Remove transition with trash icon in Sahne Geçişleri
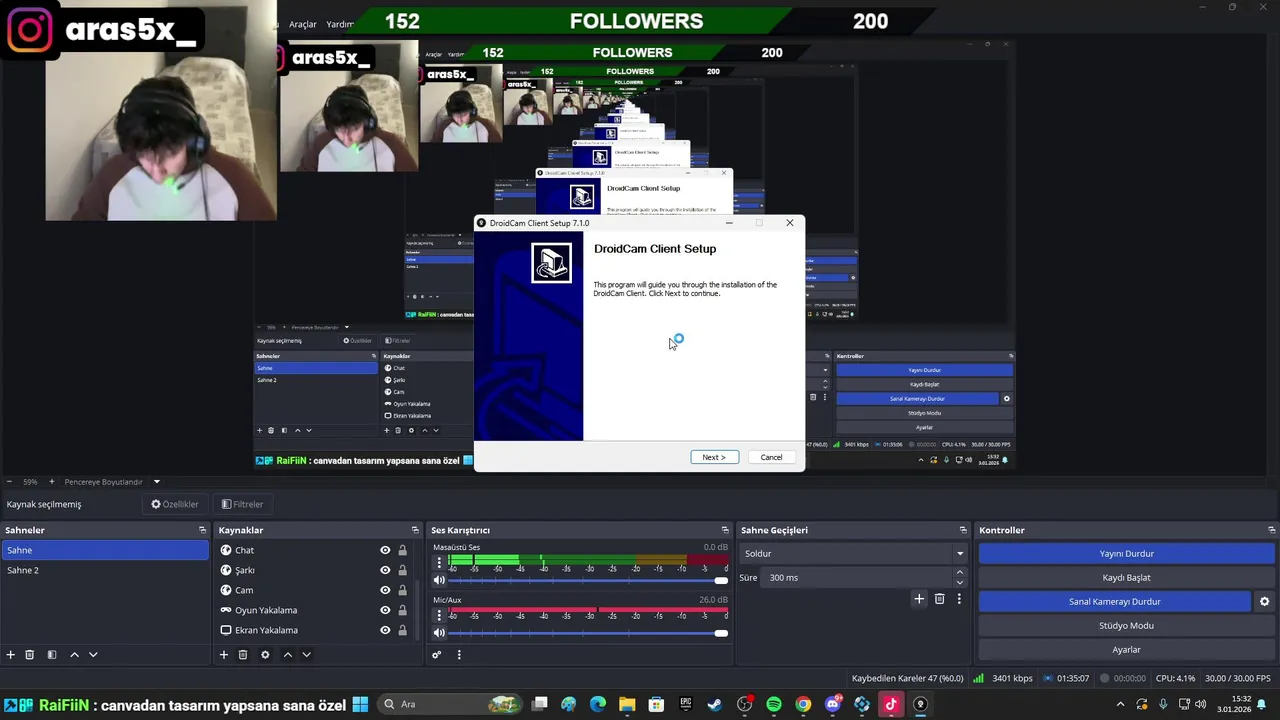Viewport: 1280px width, 720px height. (939, 599)
